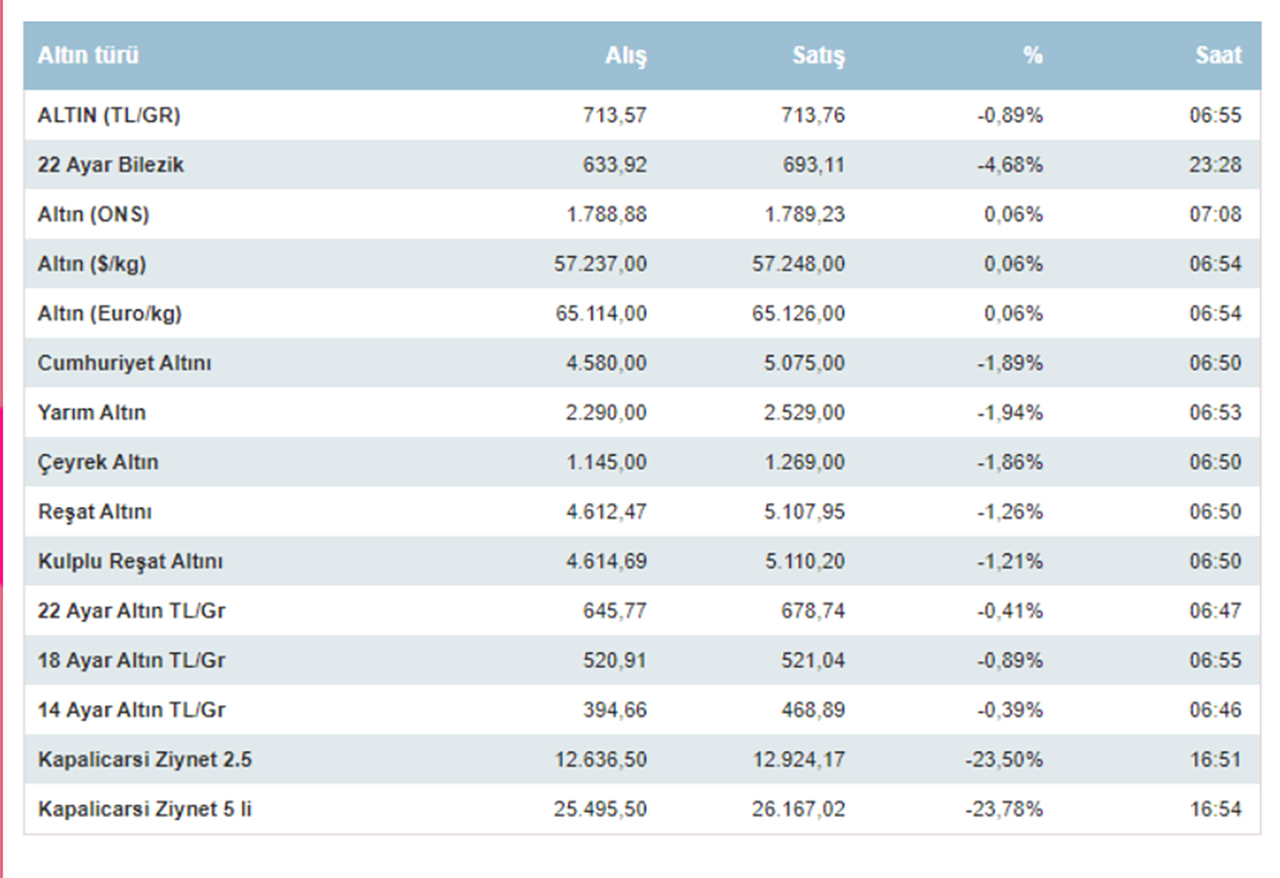The width and height of the screenshot is (1280, 878).
Task: Open the Altın (Euro/kg) entry
Action: (x=110, y=314)
